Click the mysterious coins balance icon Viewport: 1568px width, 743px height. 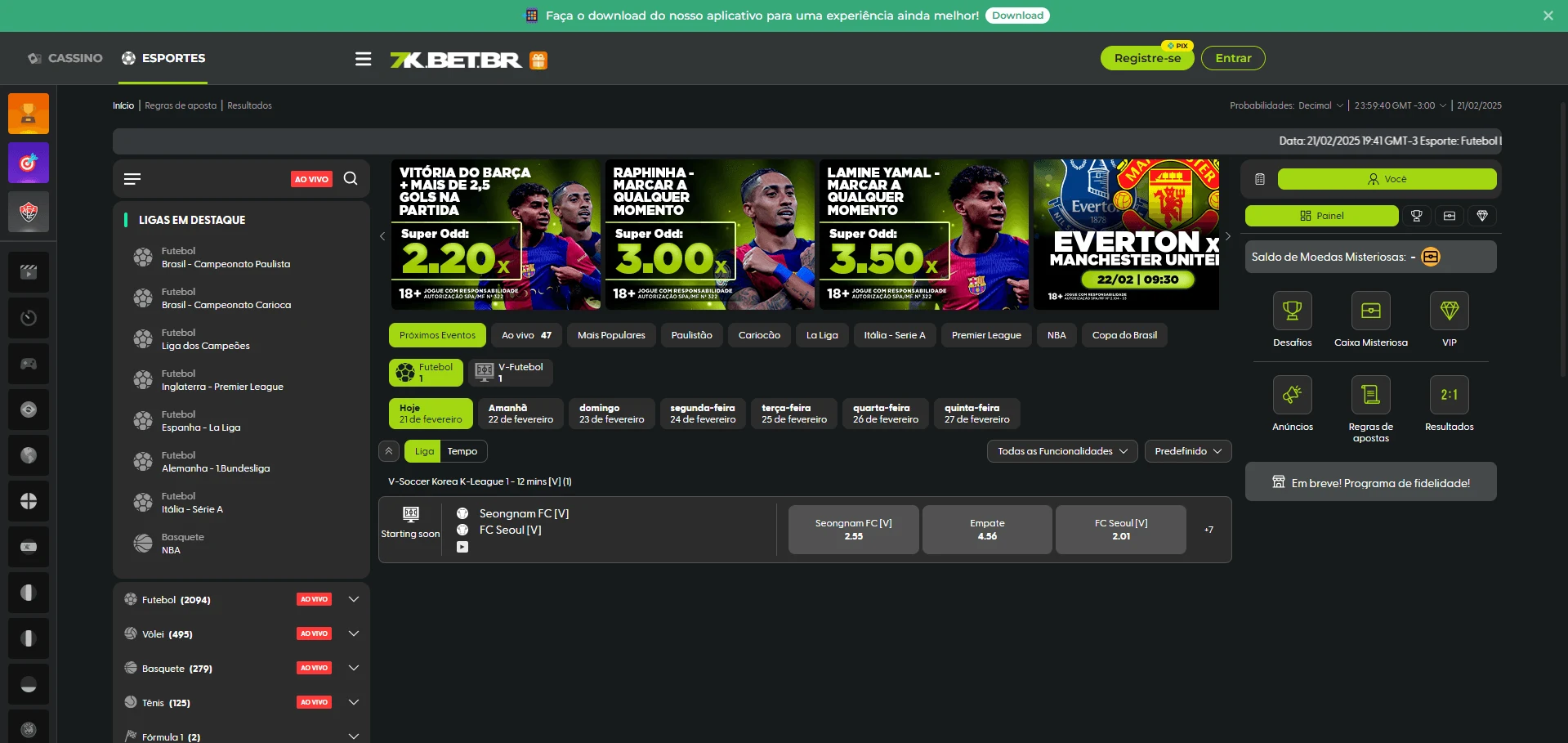[x=1431, y=257]
